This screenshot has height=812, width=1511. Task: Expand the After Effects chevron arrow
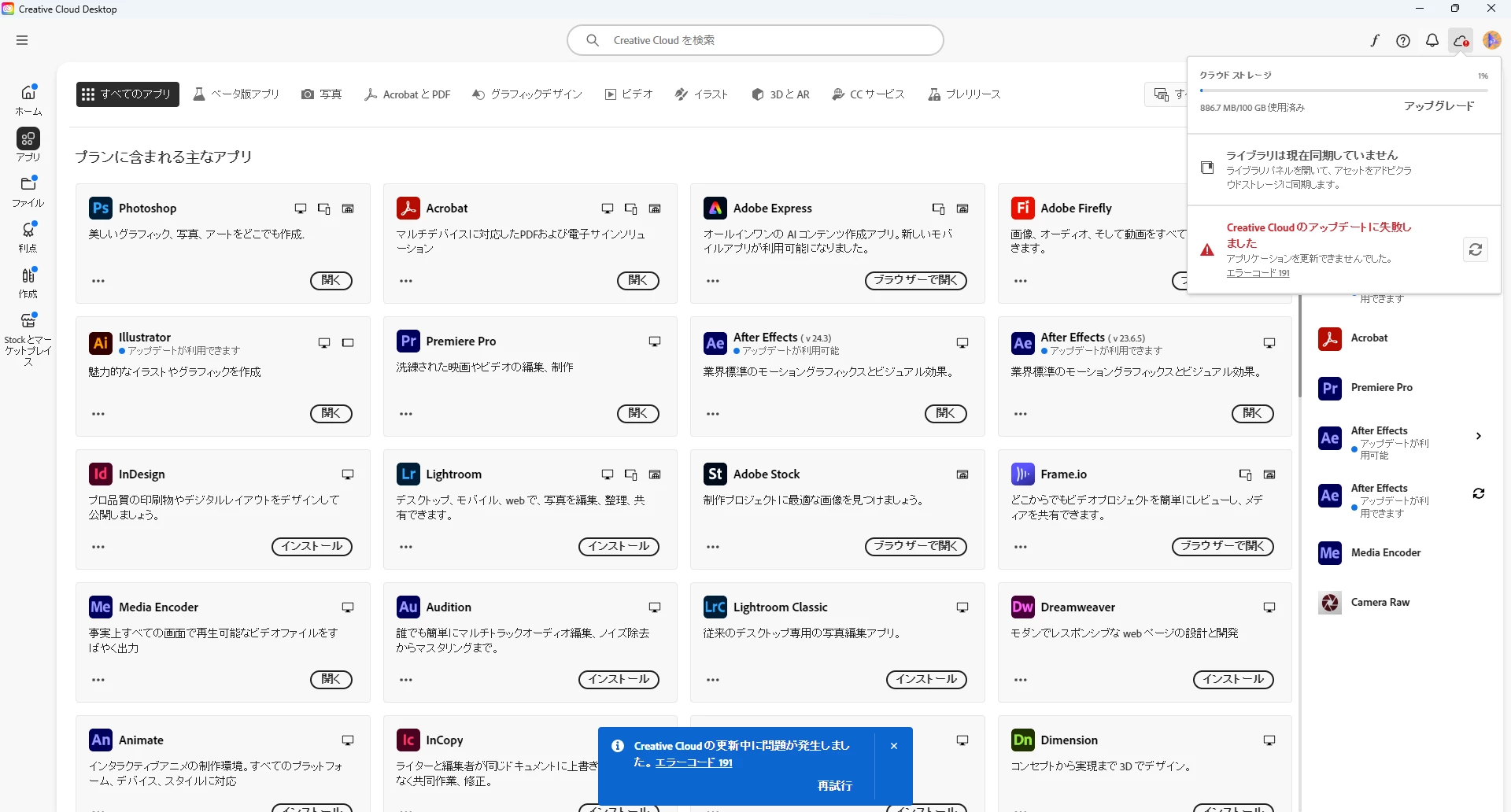tap(1479, 436)
